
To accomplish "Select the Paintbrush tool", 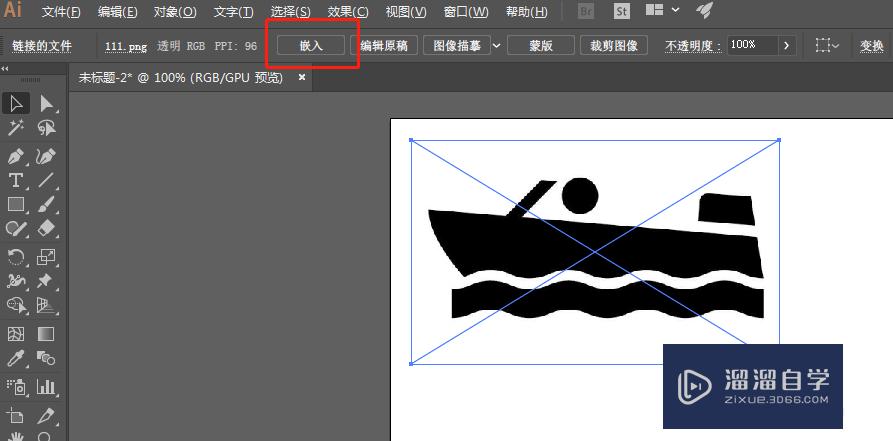I will [46, 205].
